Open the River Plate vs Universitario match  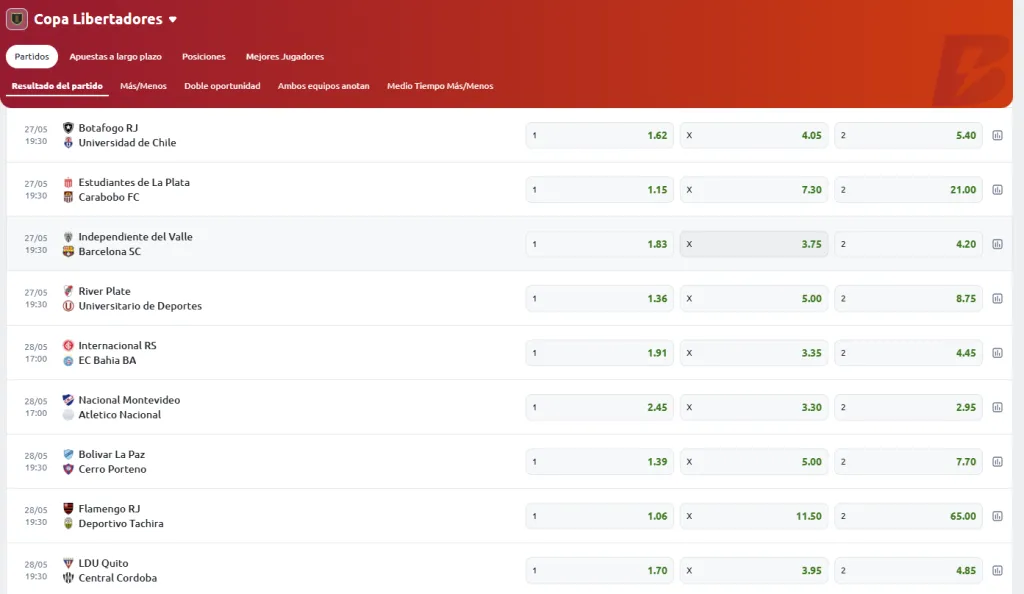coord(140,298)
